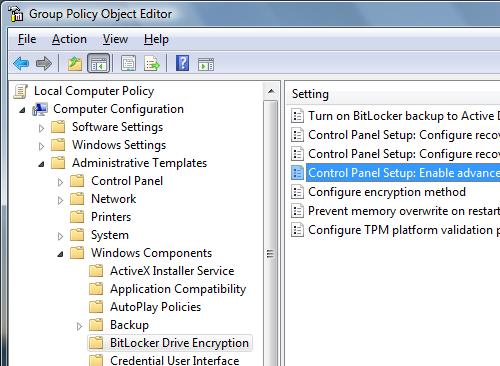Open Help via the question mark icon

pos(182,63)
